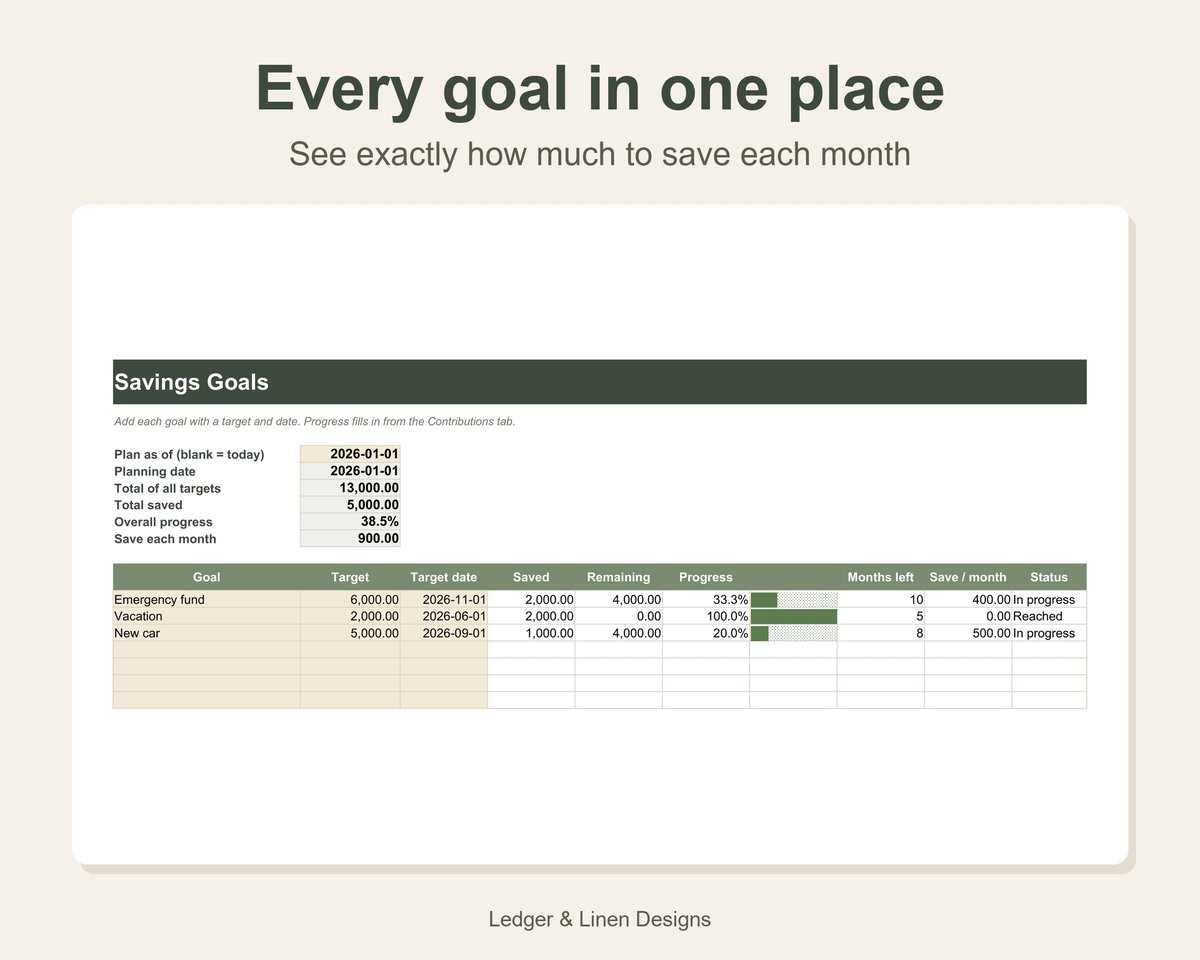Click months left value 10
Viewport: 1200px width, 960px height.
click(x=880, y=600)
